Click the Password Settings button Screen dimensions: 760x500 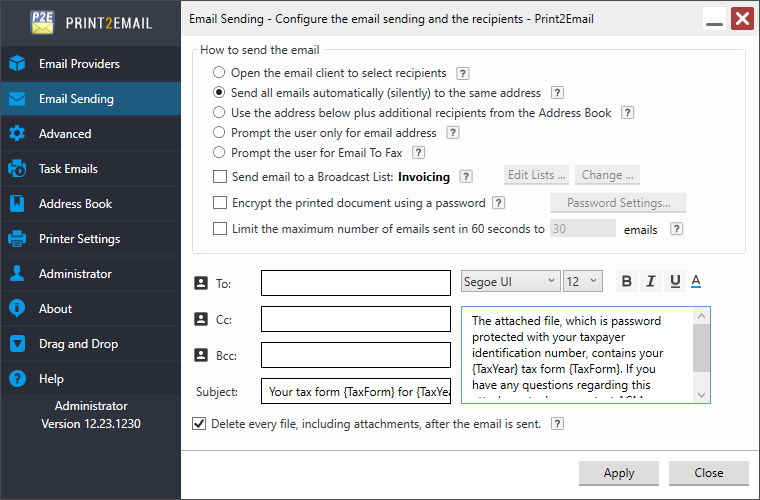tap(618, 203)
